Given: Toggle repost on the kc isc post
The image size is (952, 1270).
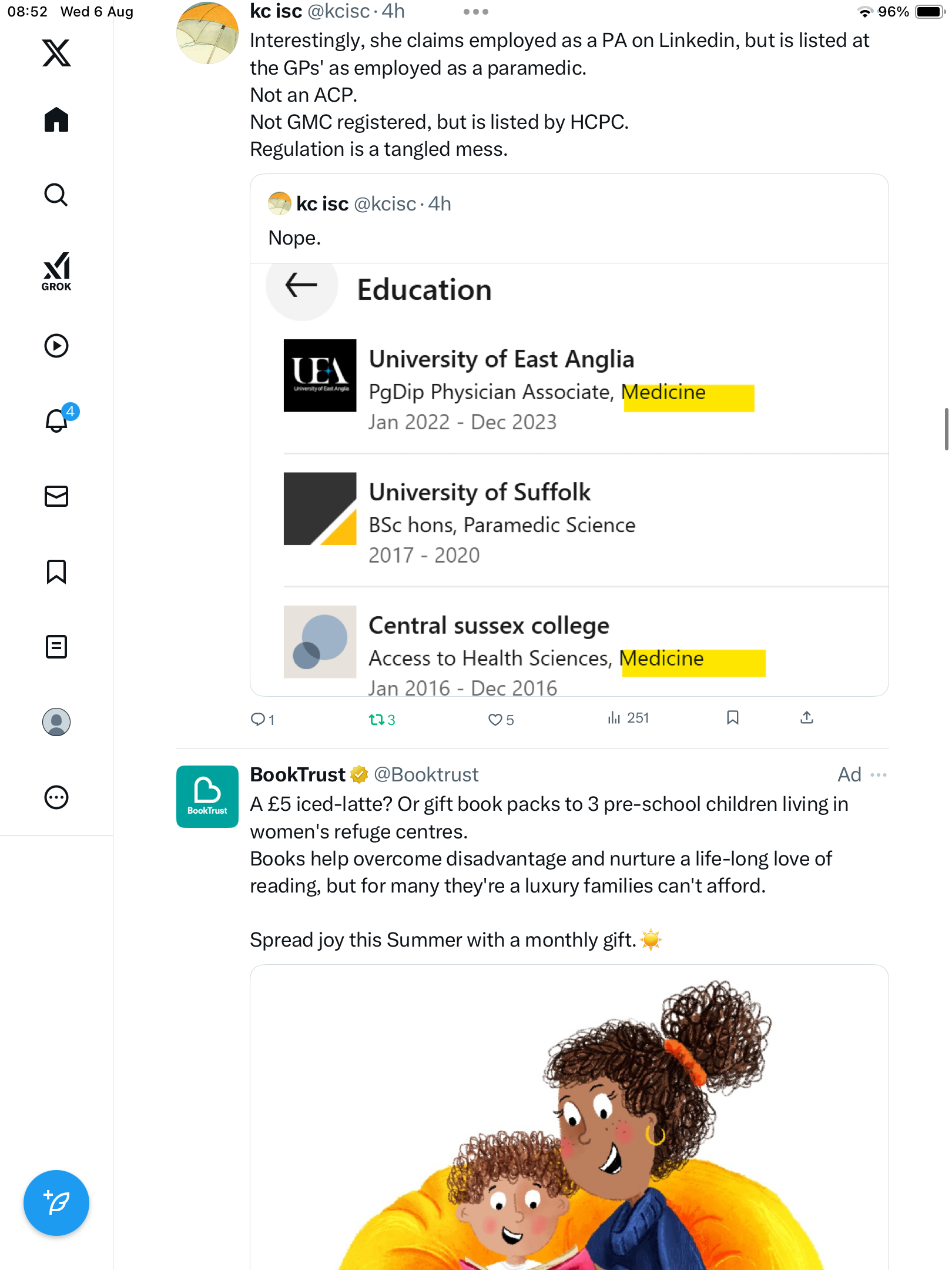Looking at the screenshot, I should point(381,719).
